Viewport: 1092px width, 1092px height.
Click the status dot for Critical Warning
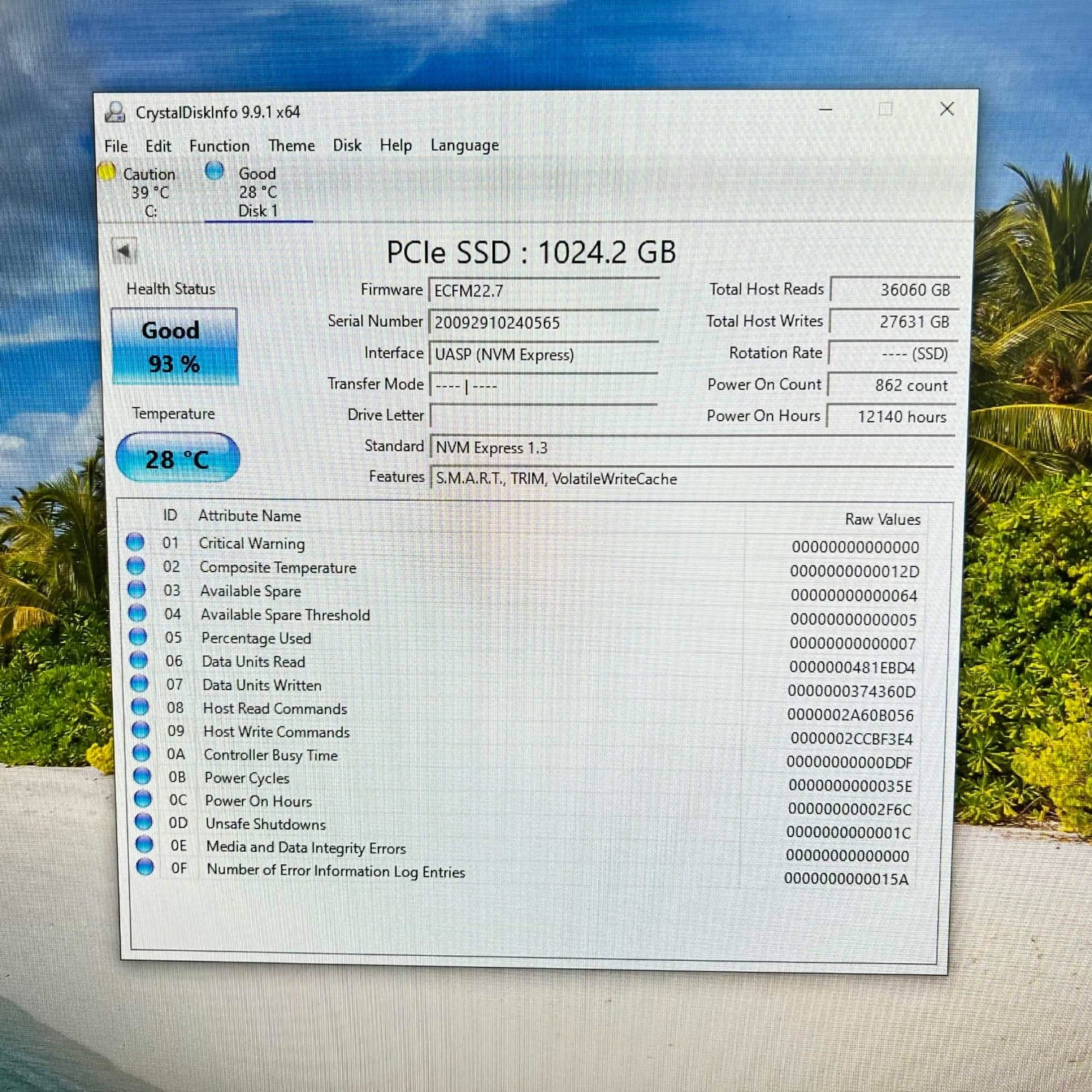135,542
